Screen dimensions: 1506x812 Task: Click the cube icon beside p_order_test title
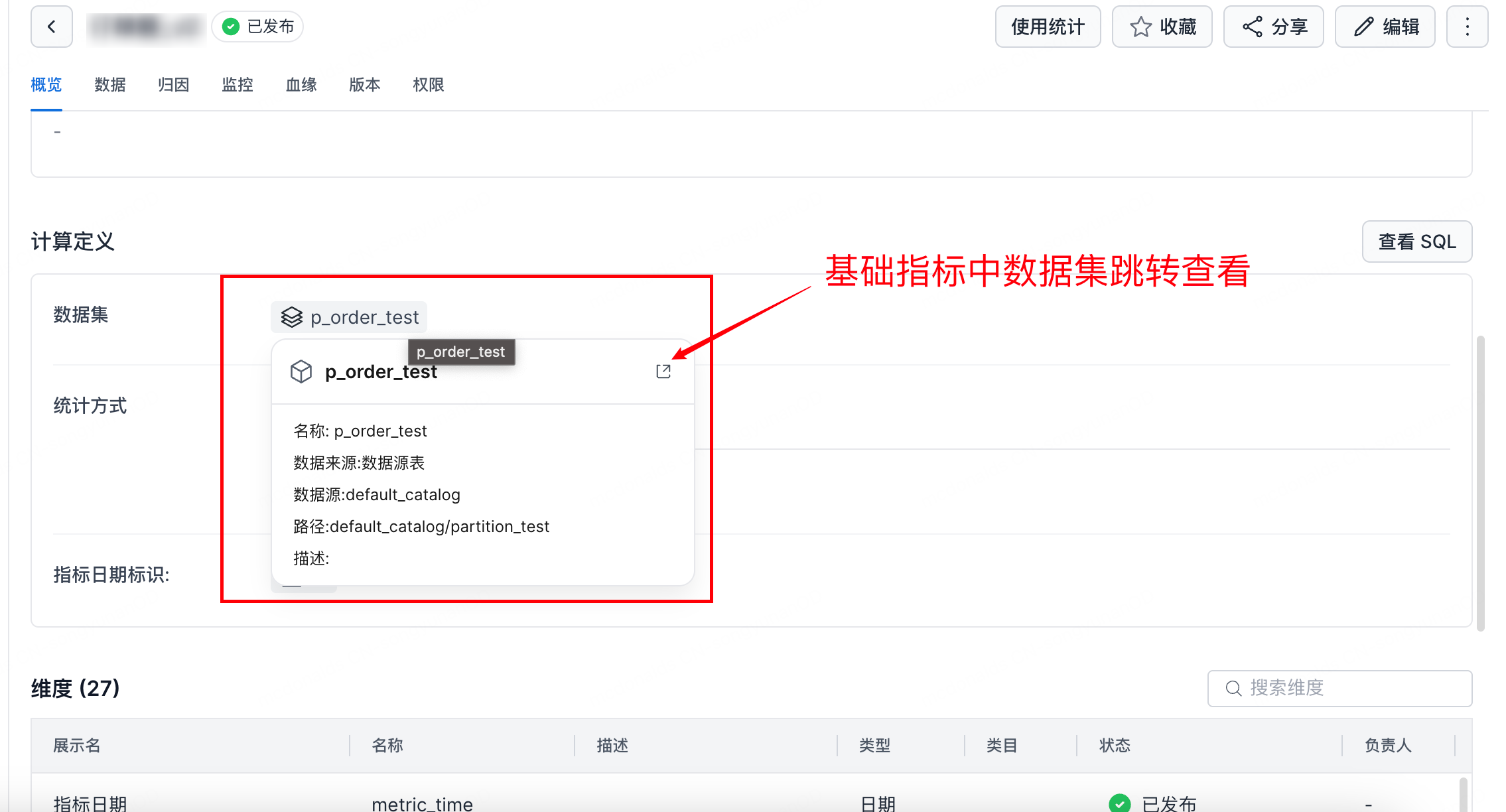coord(301,372)
